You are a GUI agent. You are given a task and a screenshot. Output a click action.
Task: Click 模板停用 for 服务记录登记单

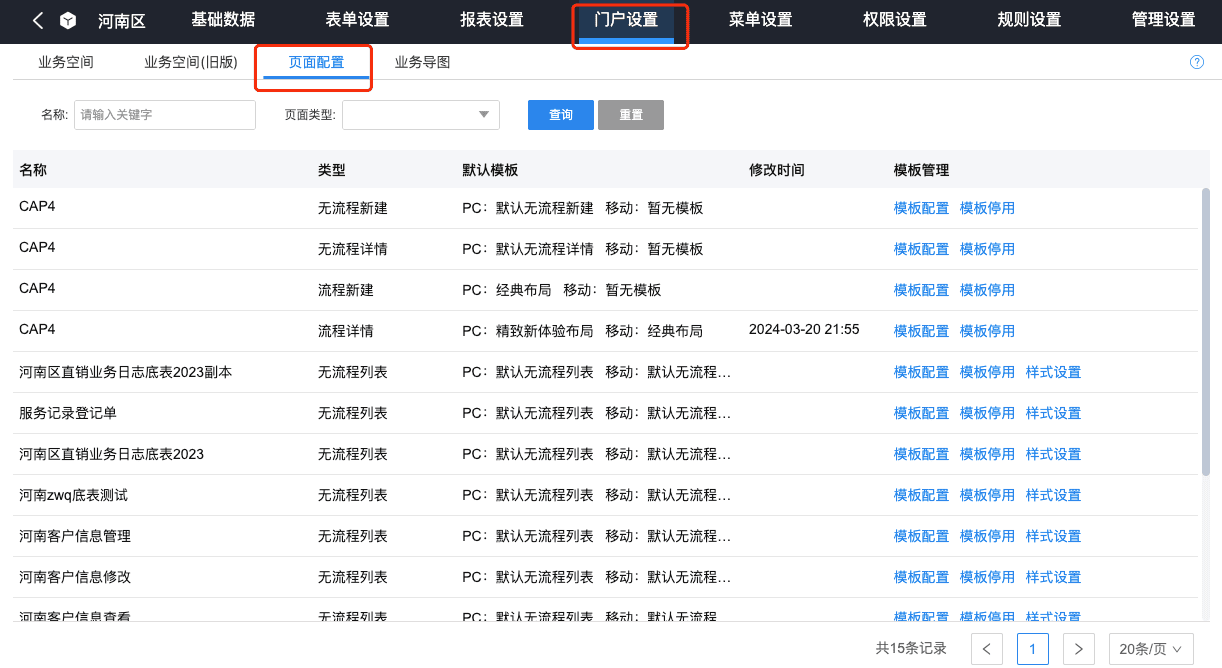[987, 413]
